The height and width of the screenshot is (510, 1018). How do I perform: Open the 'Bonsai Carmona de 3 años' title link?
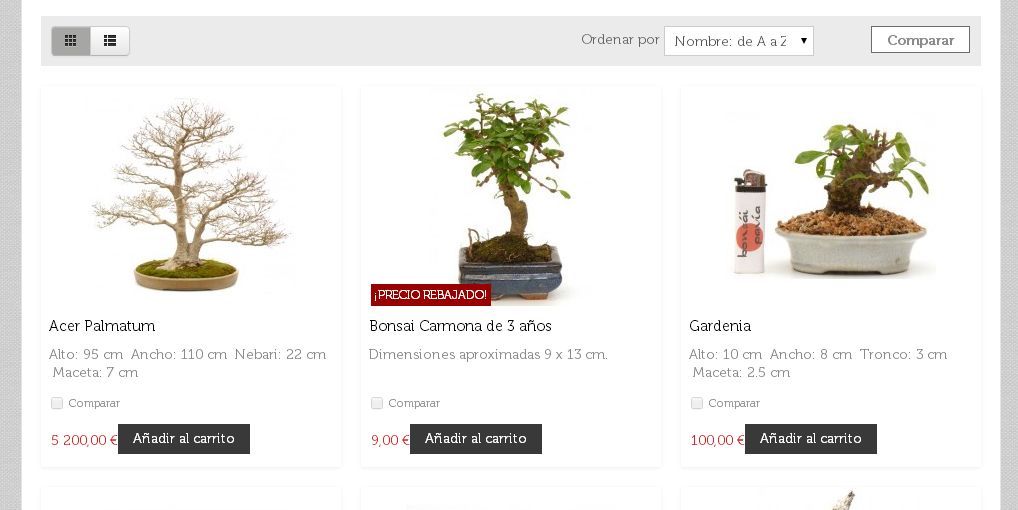pos(460,326)
